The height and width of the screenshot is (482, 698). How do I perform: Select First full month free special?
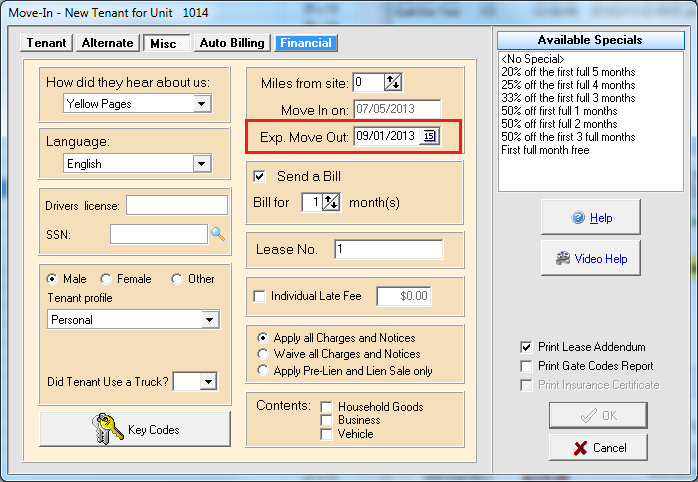[x=545, y=150]
